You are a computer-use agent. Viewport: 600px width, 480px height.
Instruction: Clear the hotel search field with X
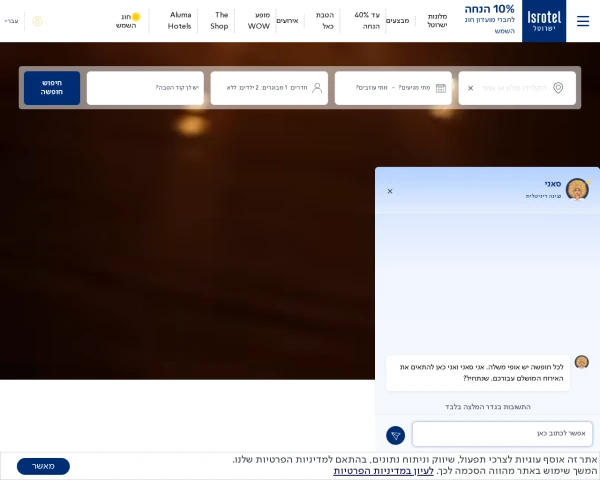pyautogui.click(x=471, y=88)
